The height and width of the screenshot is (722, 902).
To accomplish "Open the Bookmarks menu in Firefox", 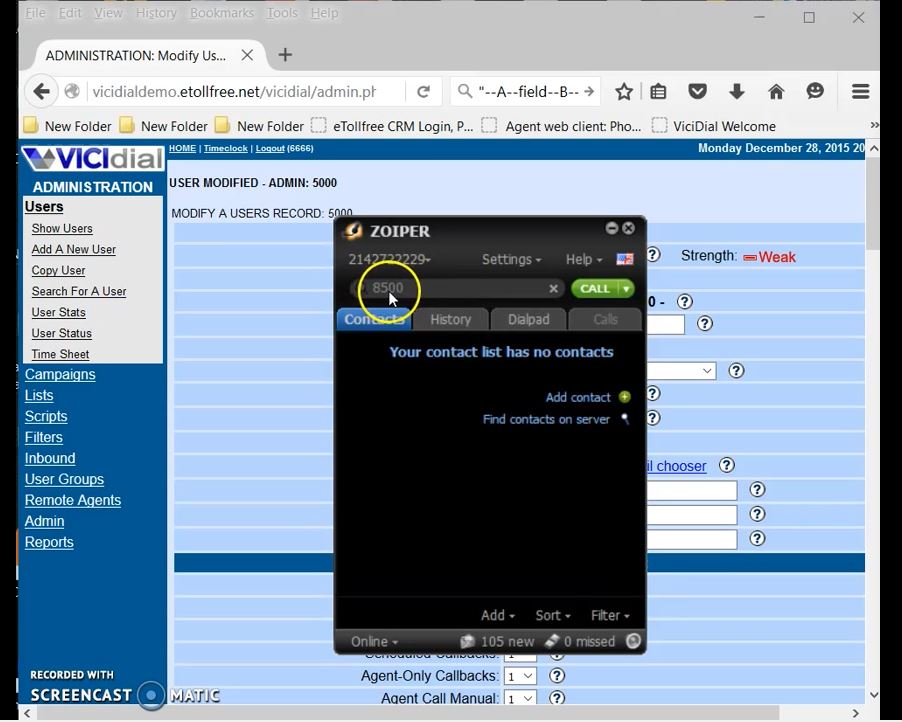I will (221, 13).
